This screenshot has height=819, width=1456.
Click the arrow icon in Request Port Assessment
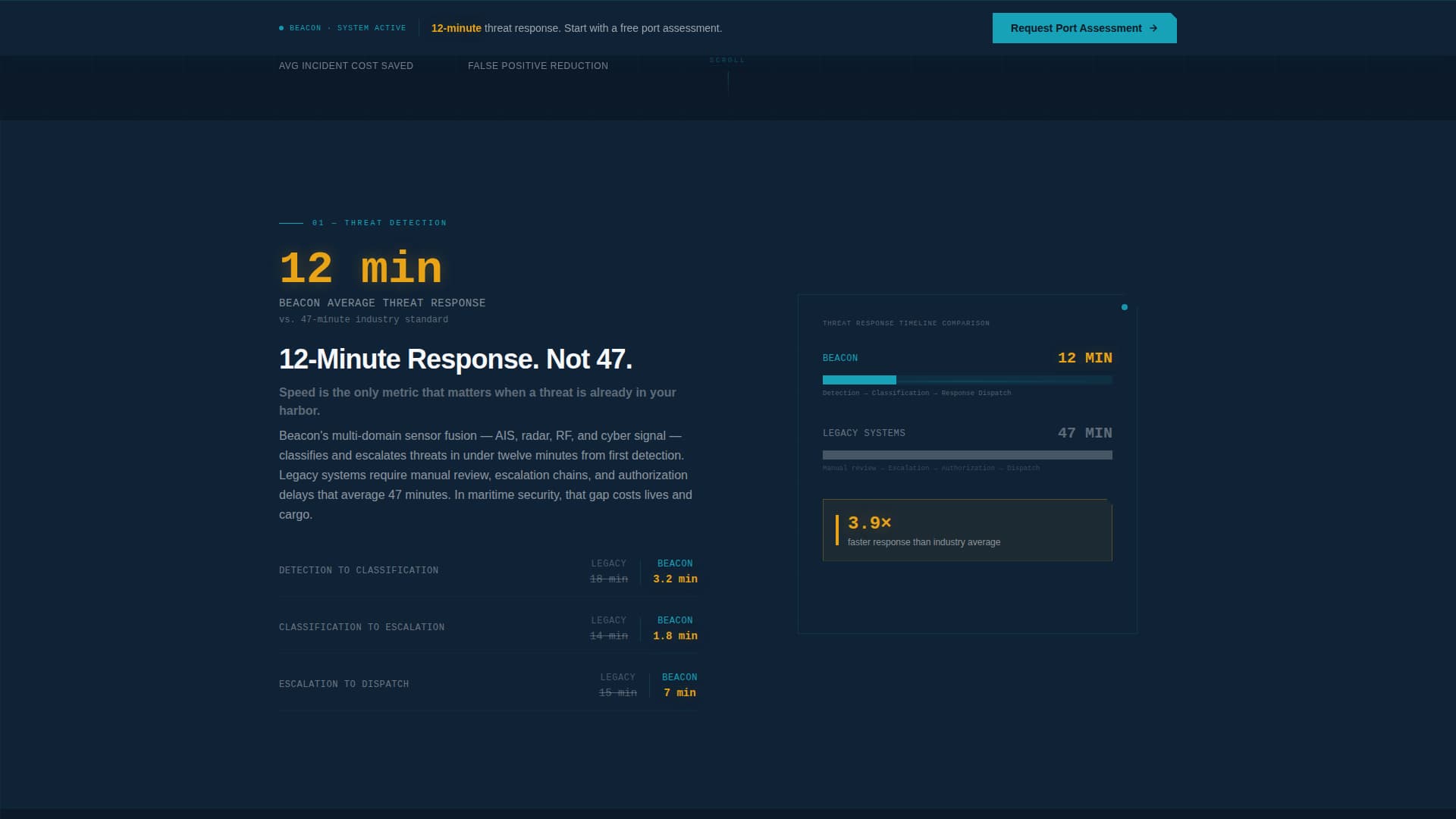pos(1153,28)
